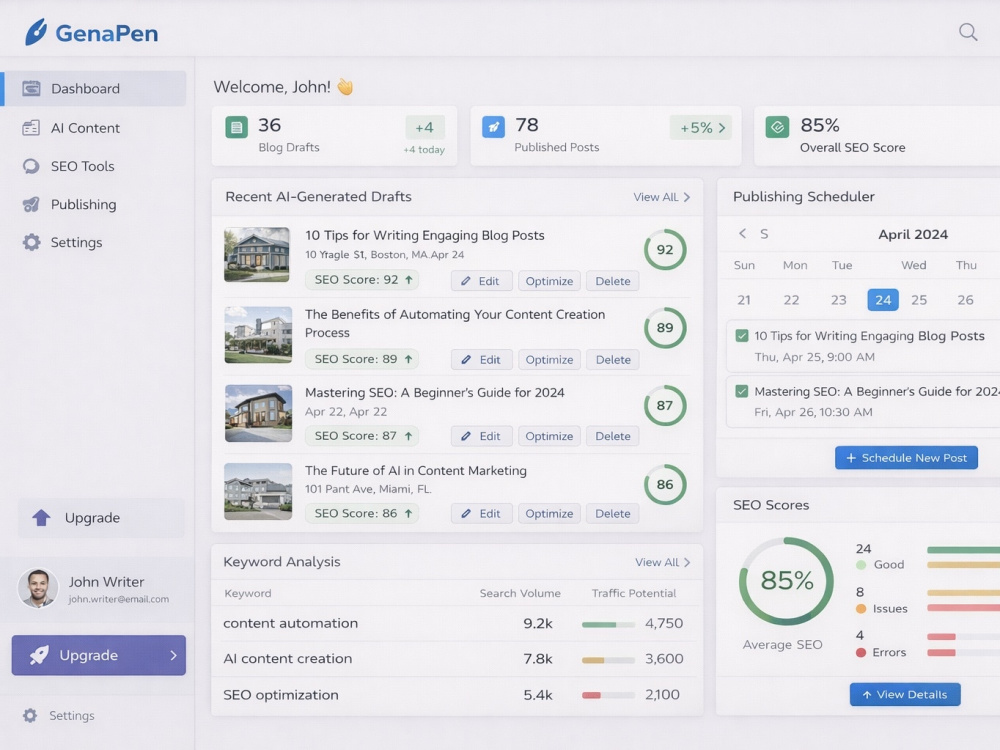Open View All for Keyword Analysis
The width and height of the screenshot is (1000, 750).
pos(663,562)
